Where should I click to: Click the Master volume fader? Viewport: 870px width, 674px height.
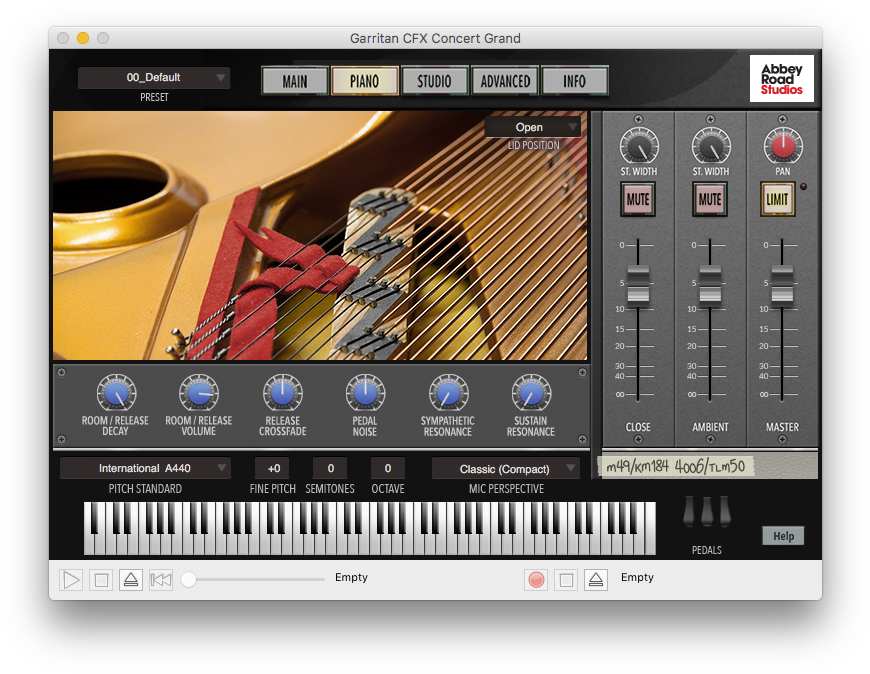[782, 286]
